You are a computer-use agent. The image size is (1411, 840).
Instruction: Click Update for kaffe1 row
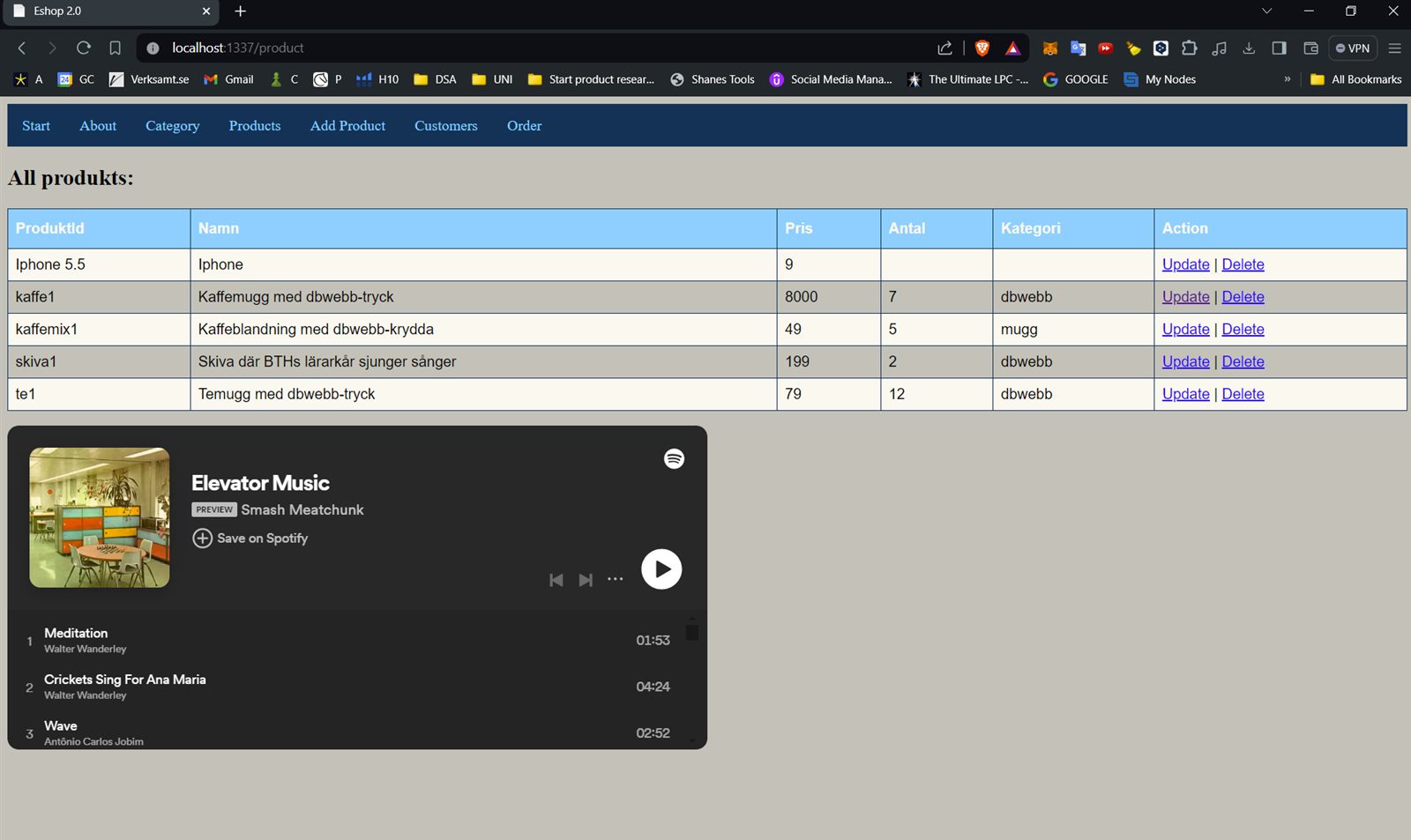tap(1185, 297)
